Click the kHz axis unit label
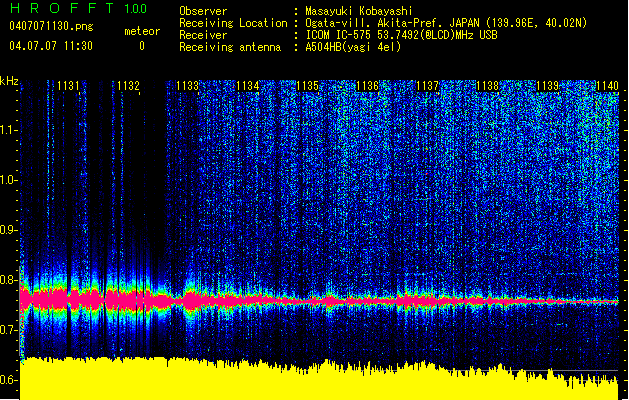 [9, 81]
